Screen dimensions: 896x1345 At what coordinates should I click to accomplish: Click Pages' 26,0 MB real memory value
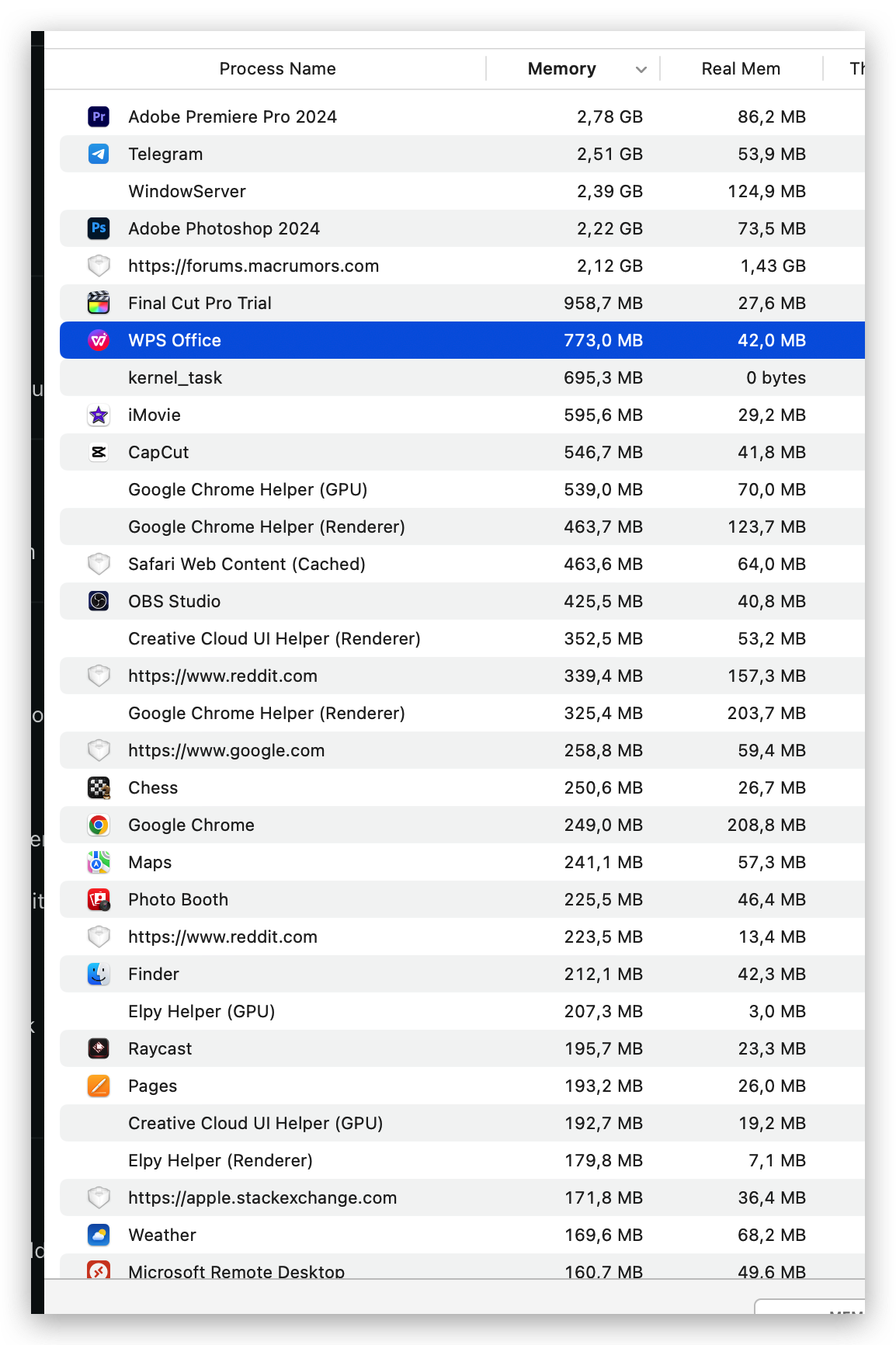[x=772, y=1086]
